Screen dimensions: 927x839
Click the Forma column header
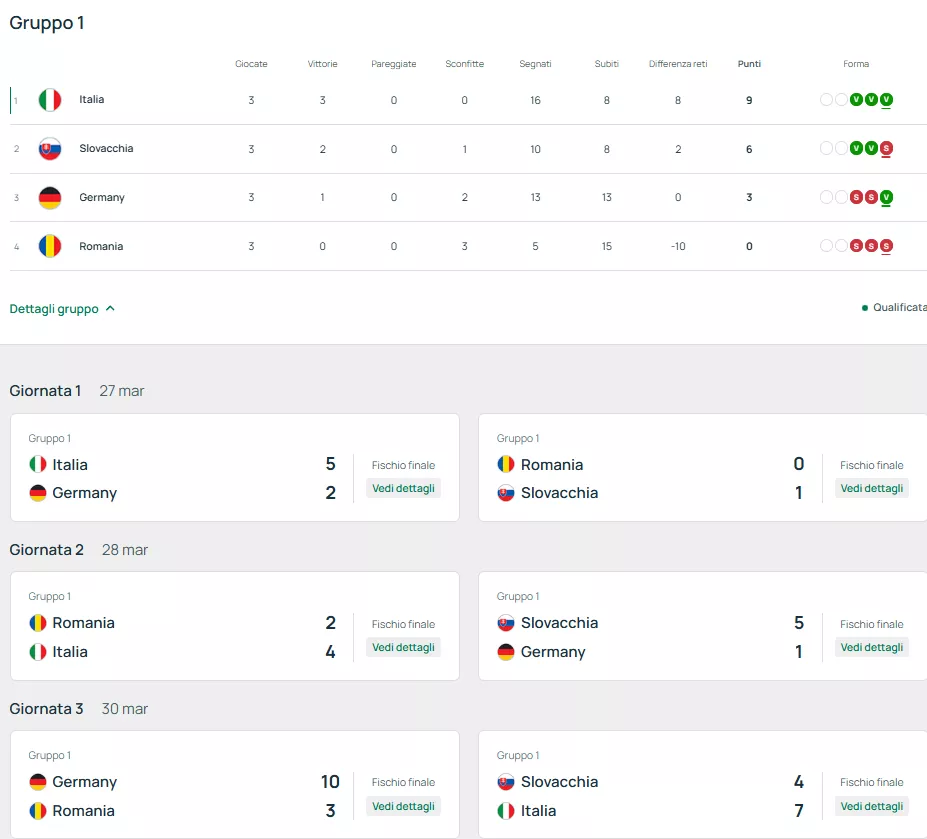856,64
